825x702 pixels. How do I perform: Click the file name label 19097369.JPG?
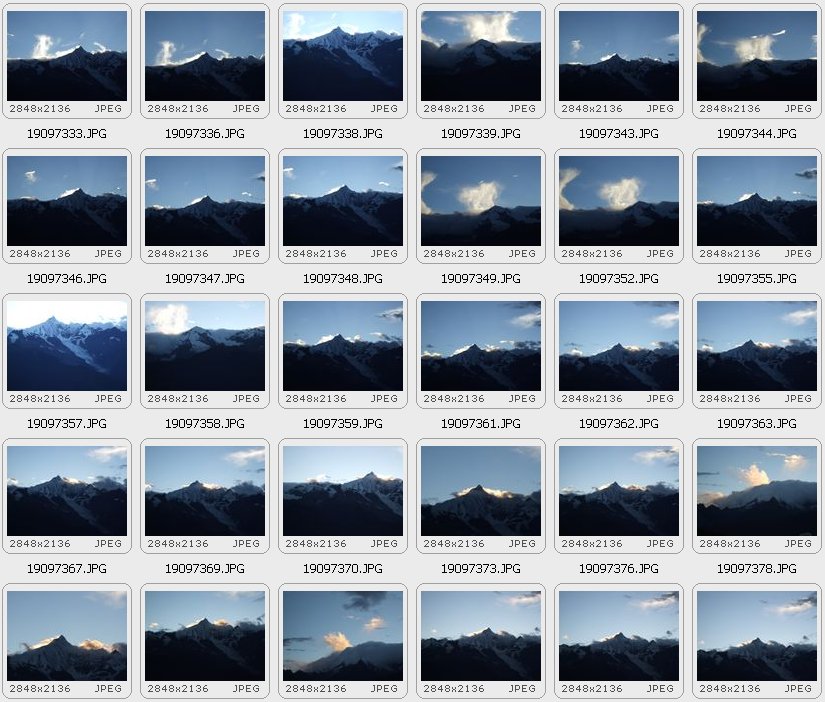[x=205, y=568]
